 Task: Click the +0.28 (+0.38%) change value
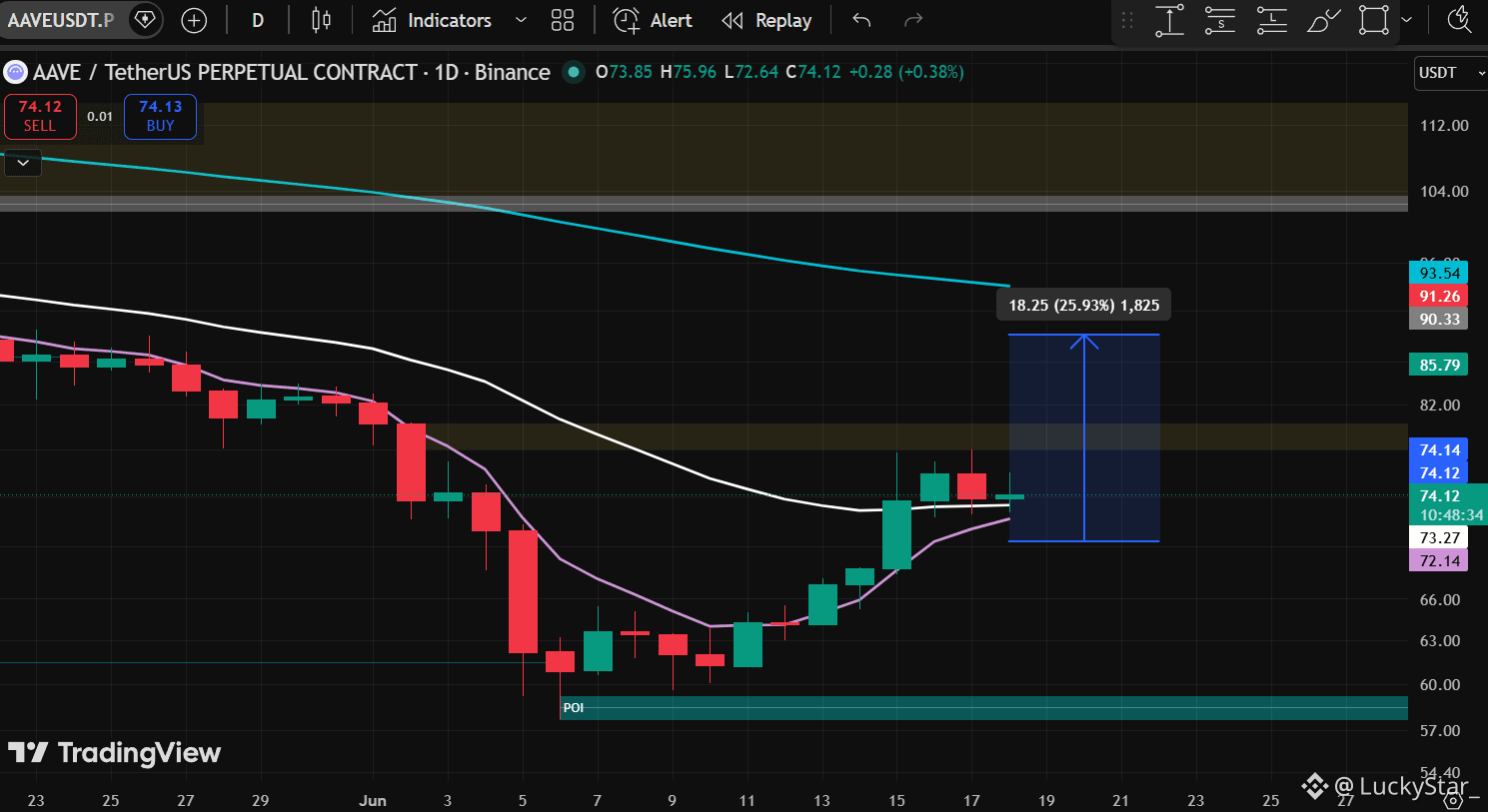tap(906, 72)
